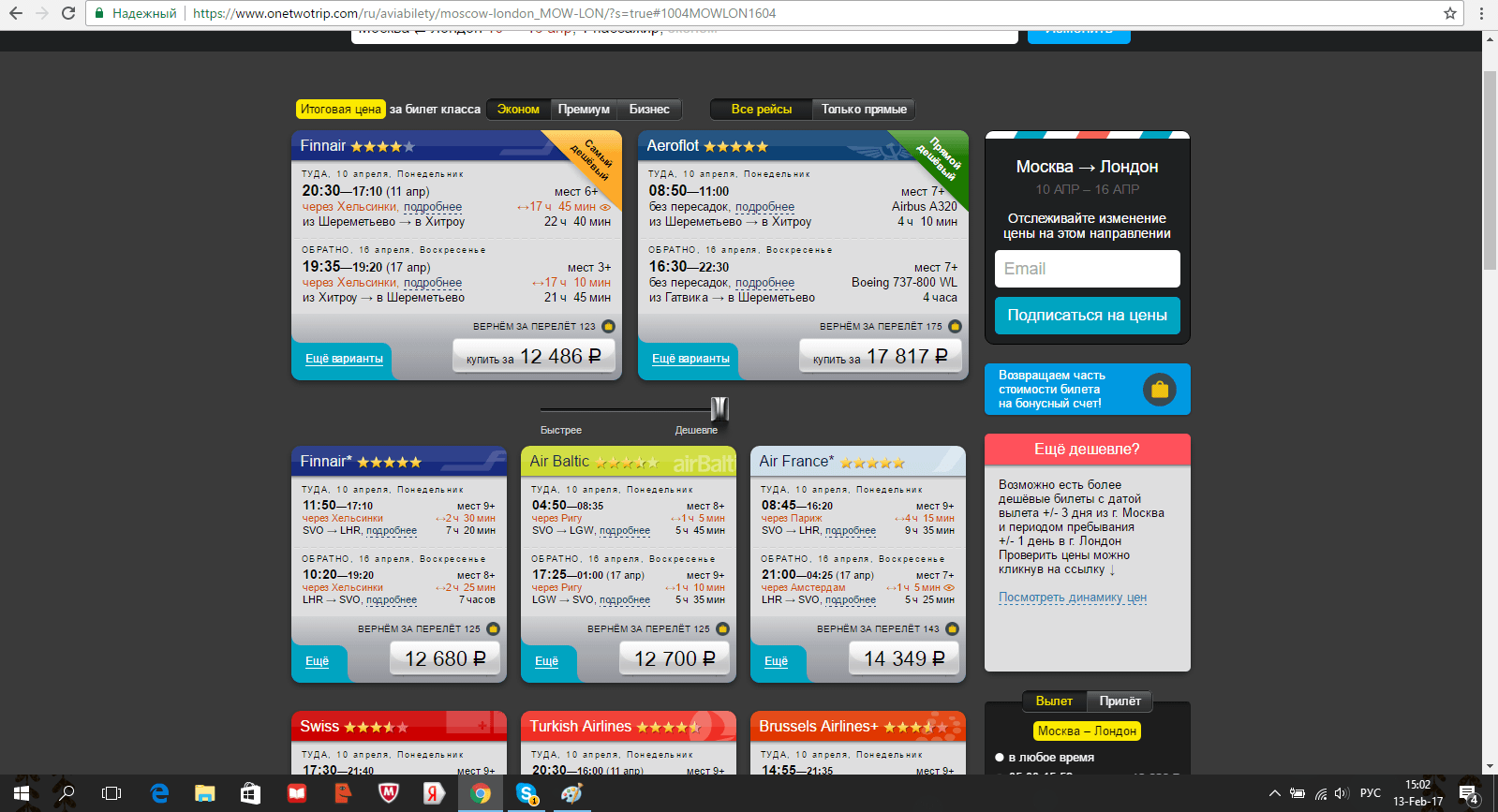Switch to Вылет tab
The width and height of the screenshot is (1498, 812).
tap(1054, 701)
